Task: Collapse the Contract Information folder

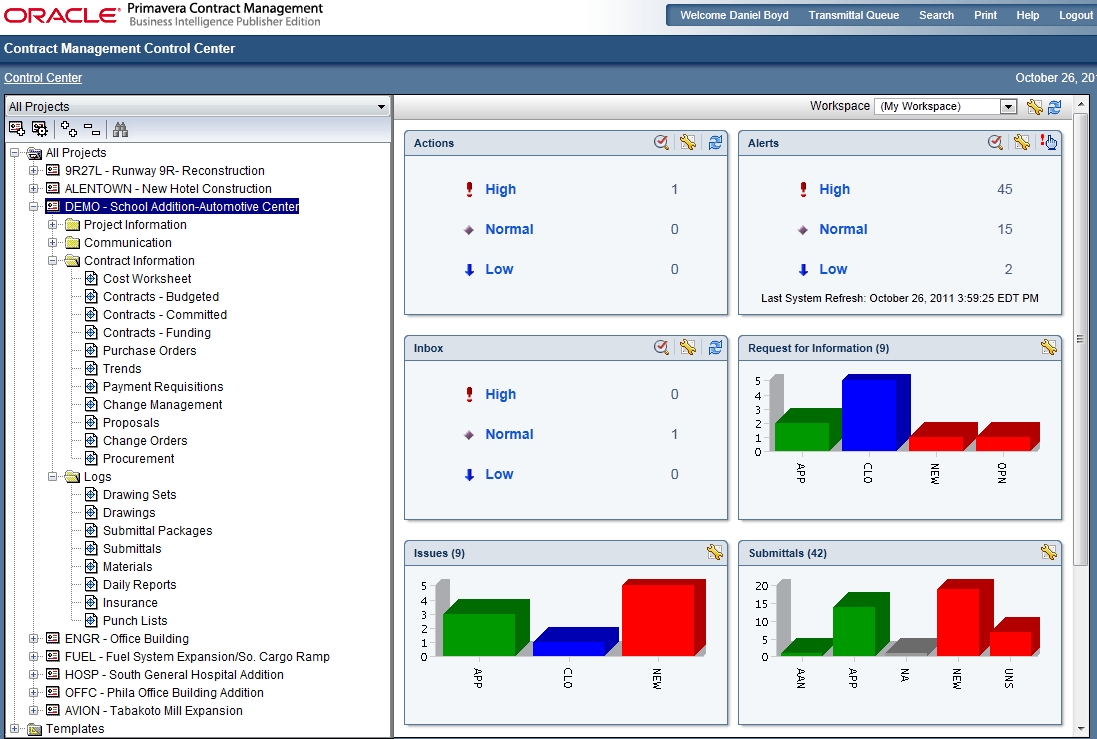Action: (x=52, y=260)
